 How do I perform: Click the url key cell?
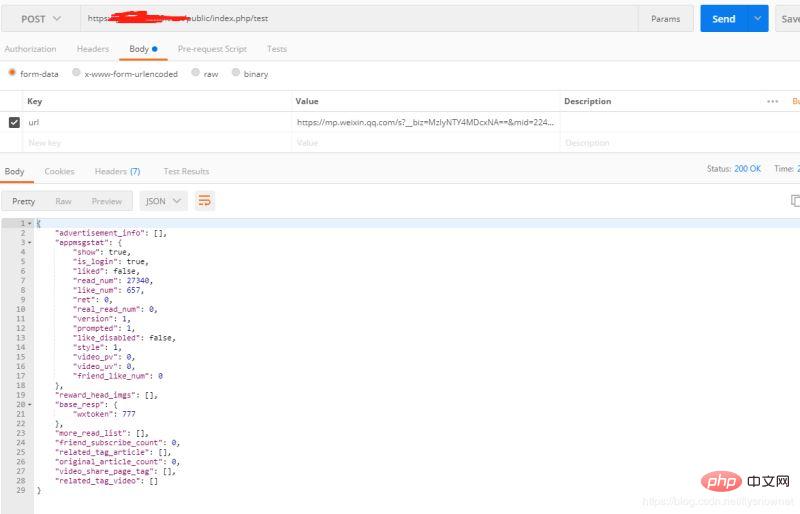pyautogui.click(x=157, y=123)
